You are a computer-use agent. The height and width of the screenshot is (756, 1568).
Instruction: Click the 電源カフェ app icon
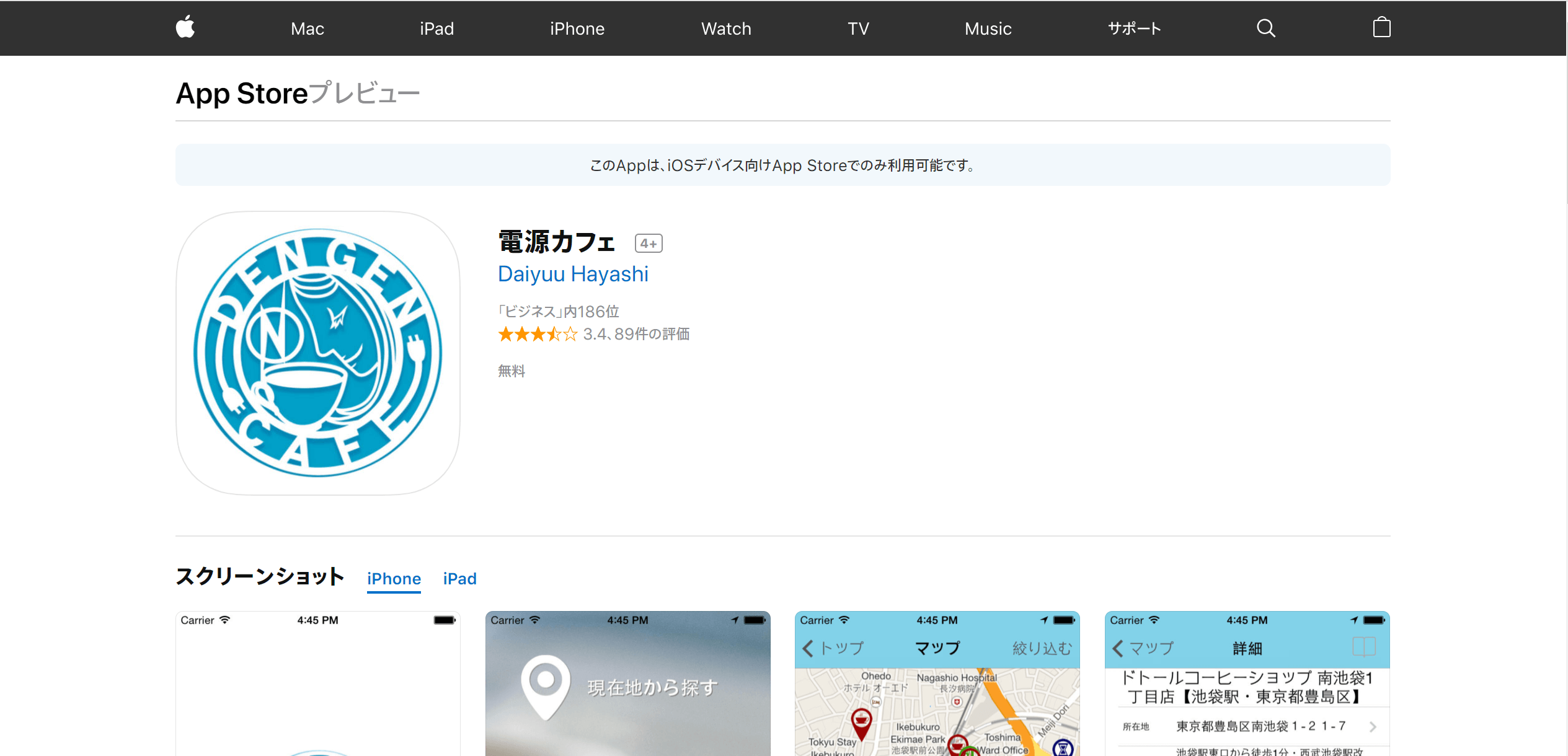(x=318, y=353)
